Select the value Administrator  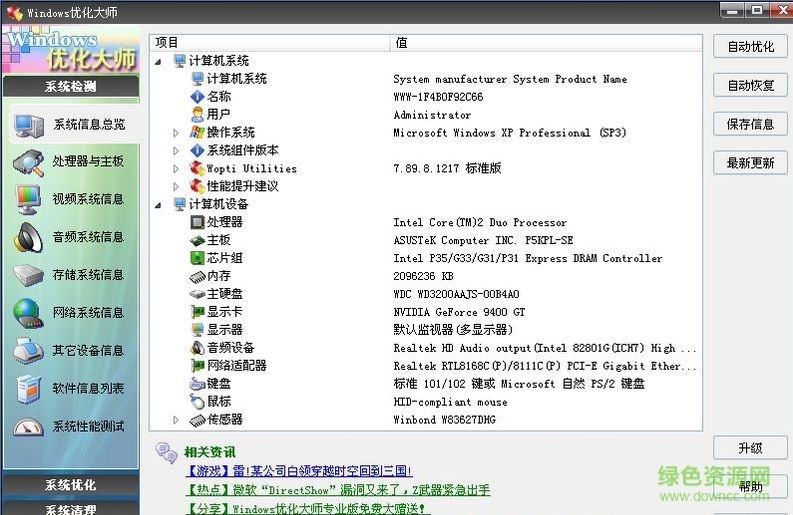432,115
